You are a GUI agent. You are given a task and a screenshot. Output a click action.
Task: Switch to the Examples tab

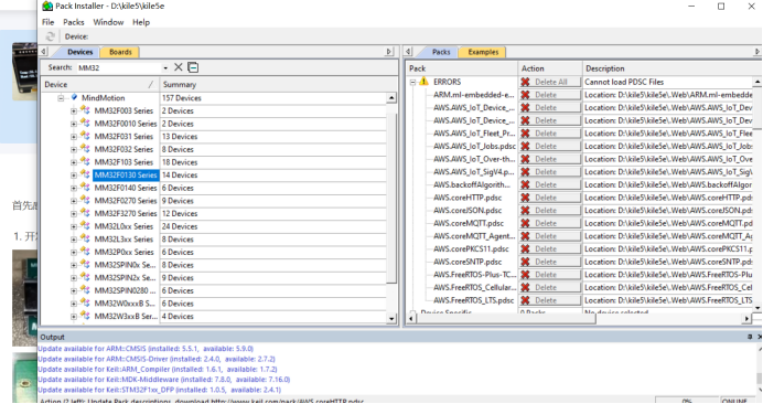pyautogui.click(x=484, y=52)
